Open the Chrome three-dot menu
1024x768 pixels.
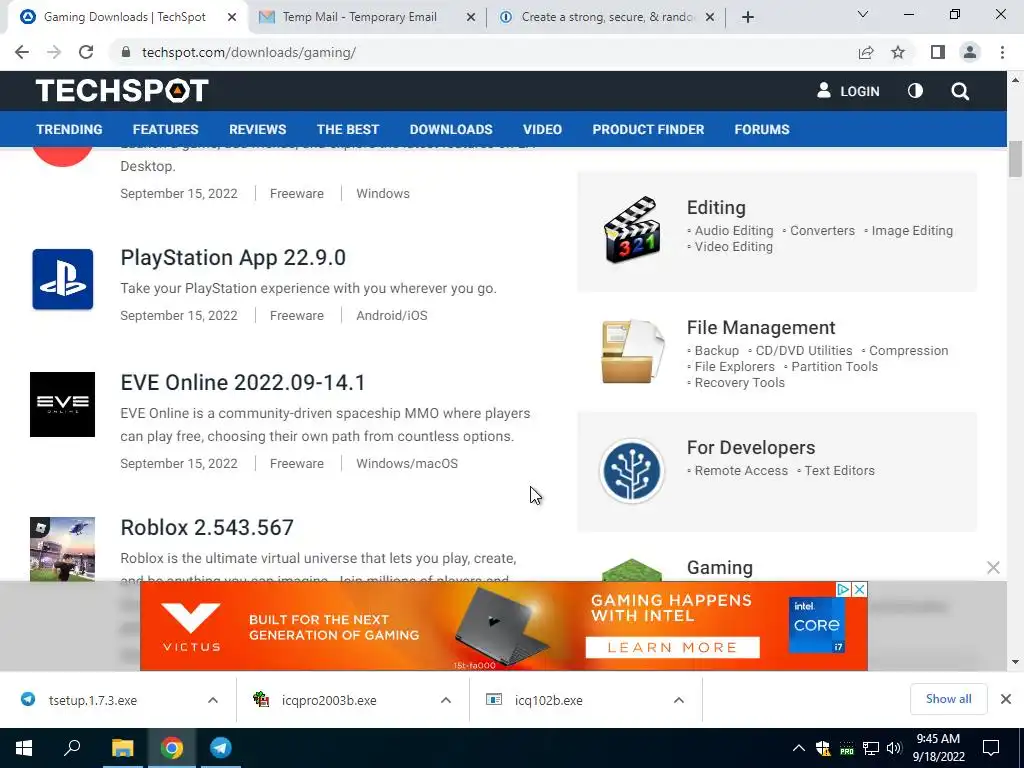click(x=1002, y=52)
